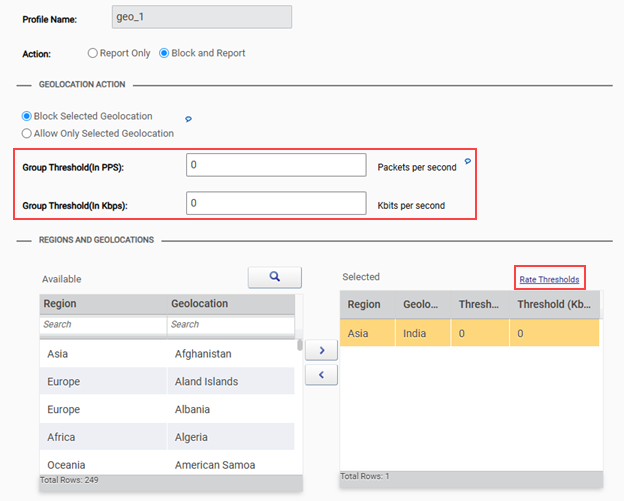Select the Block and Report action

(165, 53)
